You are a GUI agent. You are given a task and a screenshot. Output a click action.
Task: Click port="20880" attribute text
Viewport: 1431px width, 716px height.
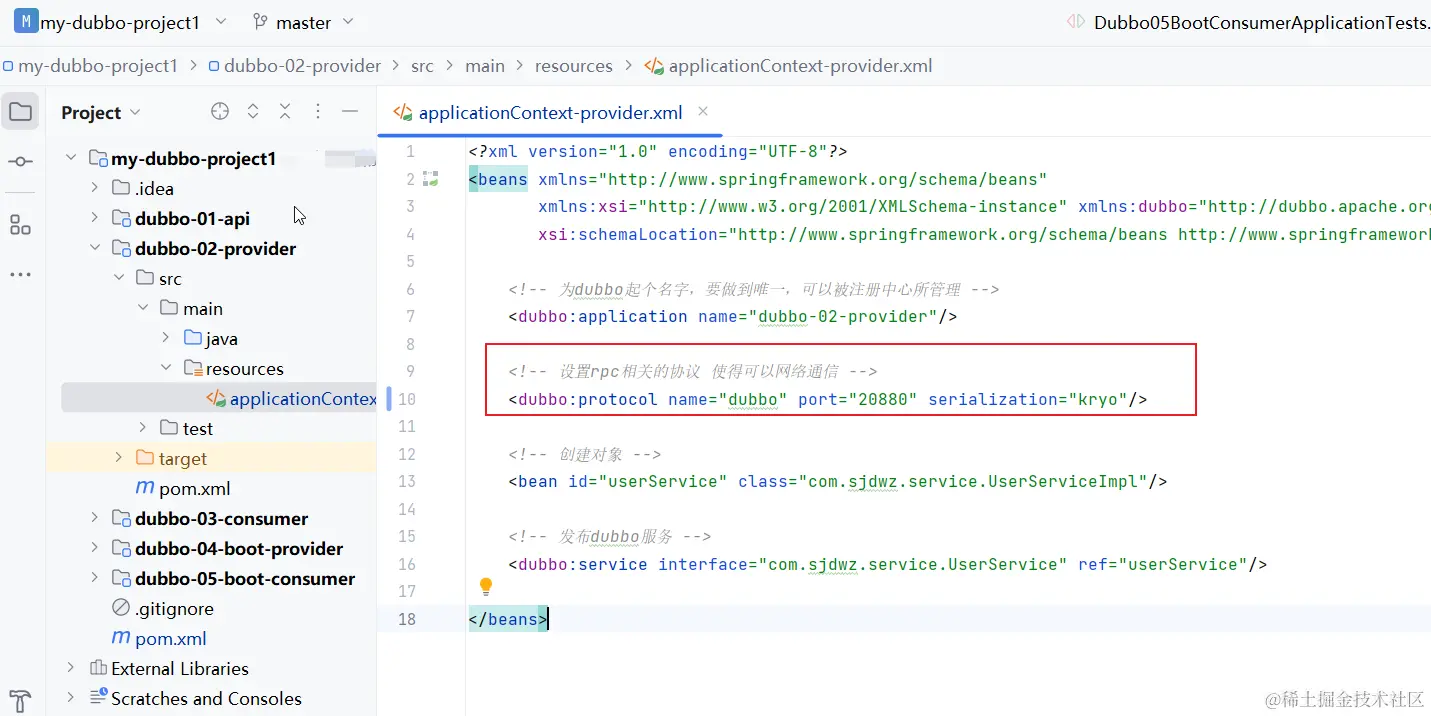tap(858, 399)
